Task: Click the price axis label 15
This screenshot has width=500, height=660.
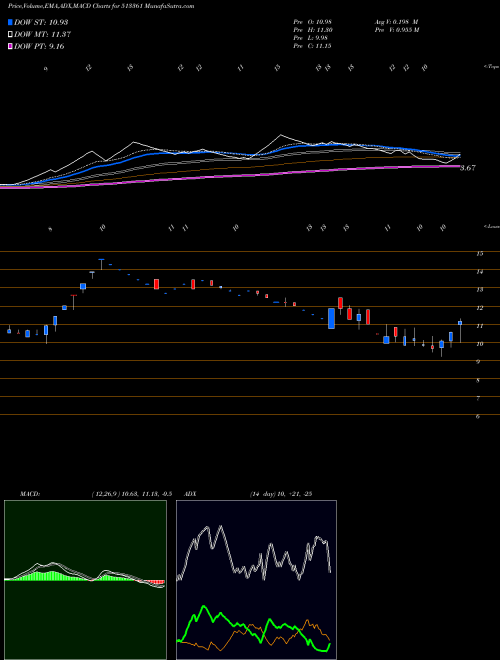Action: 479,254
